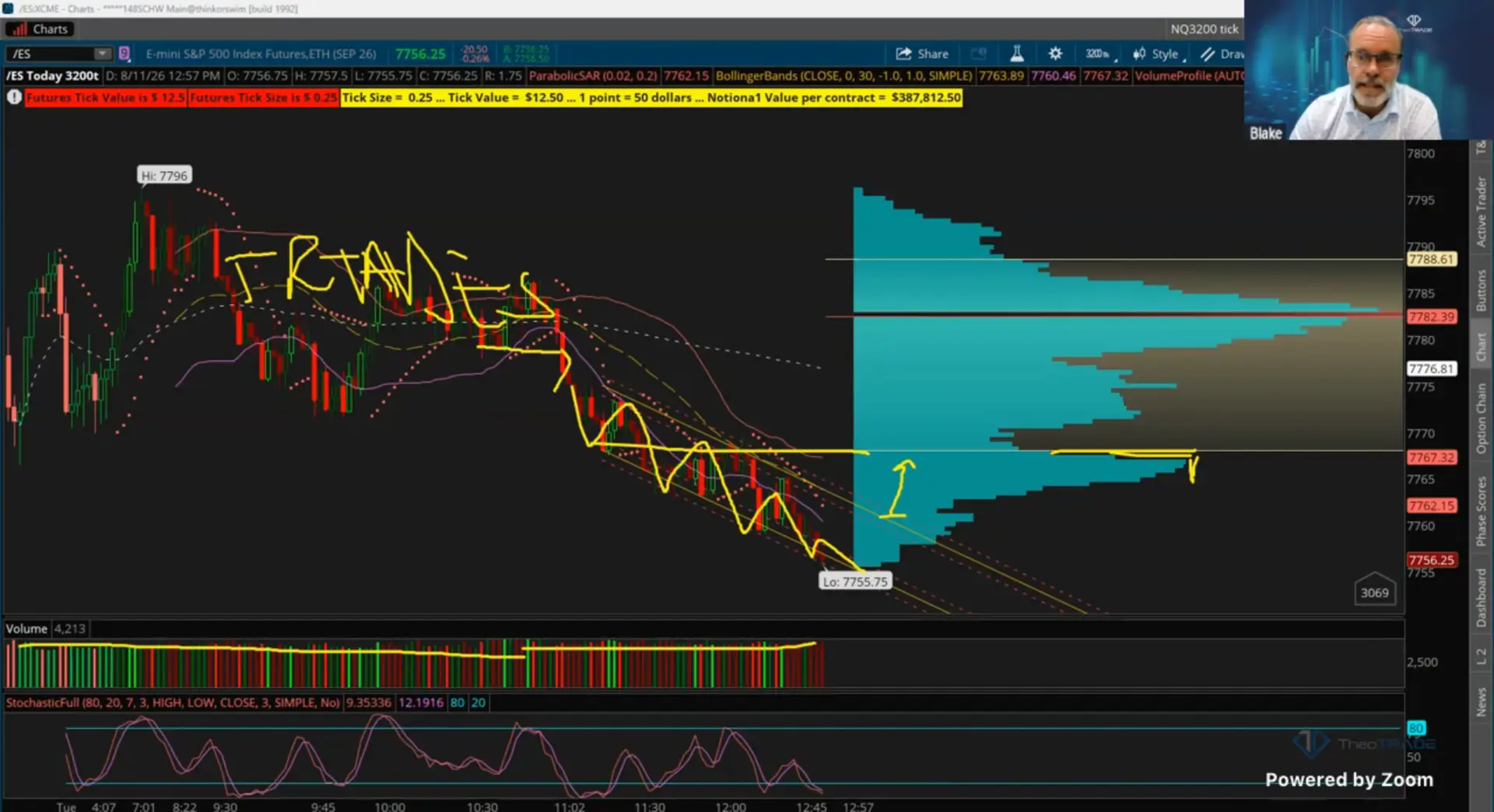Click the stochastic 80 level label
This screenshot has width=1494, height=812.
[x=1415, y=728]
